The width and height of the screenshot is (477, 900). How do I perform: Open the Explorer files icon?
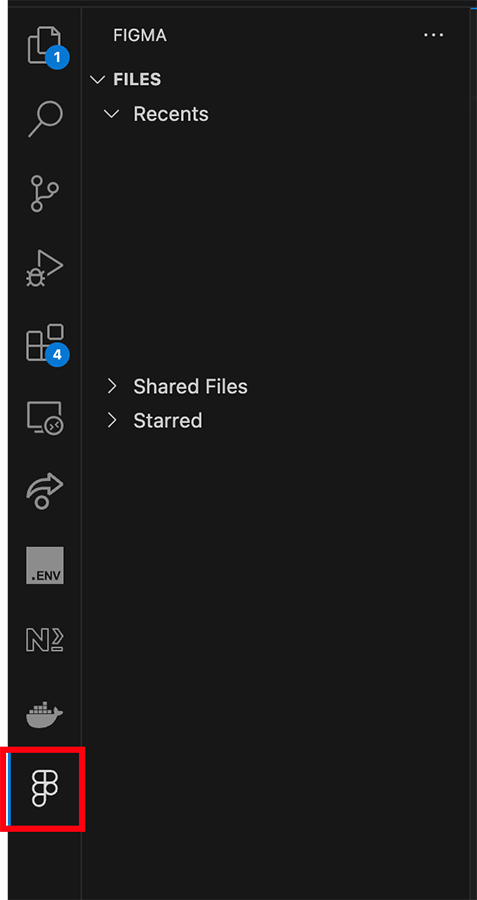pos(45,45)
